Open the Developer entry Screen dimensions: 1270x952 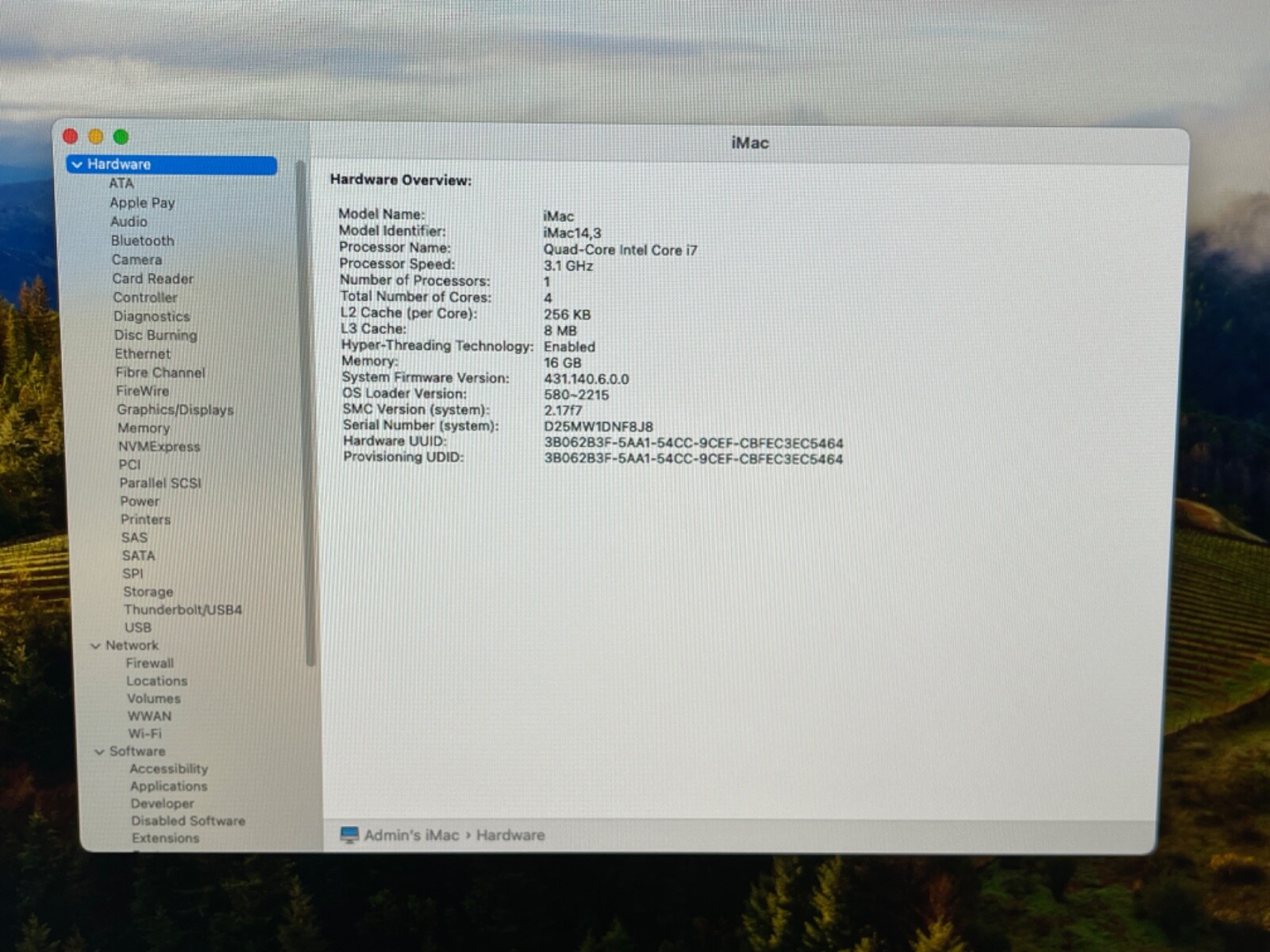click(162, 803)
